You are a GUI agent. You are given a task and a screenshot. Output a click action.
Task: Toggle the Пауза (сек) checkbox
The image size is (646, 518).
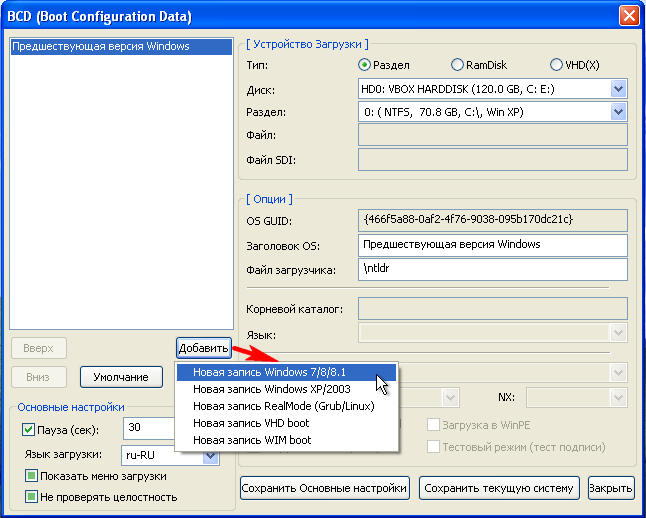[x=29, y=429]
